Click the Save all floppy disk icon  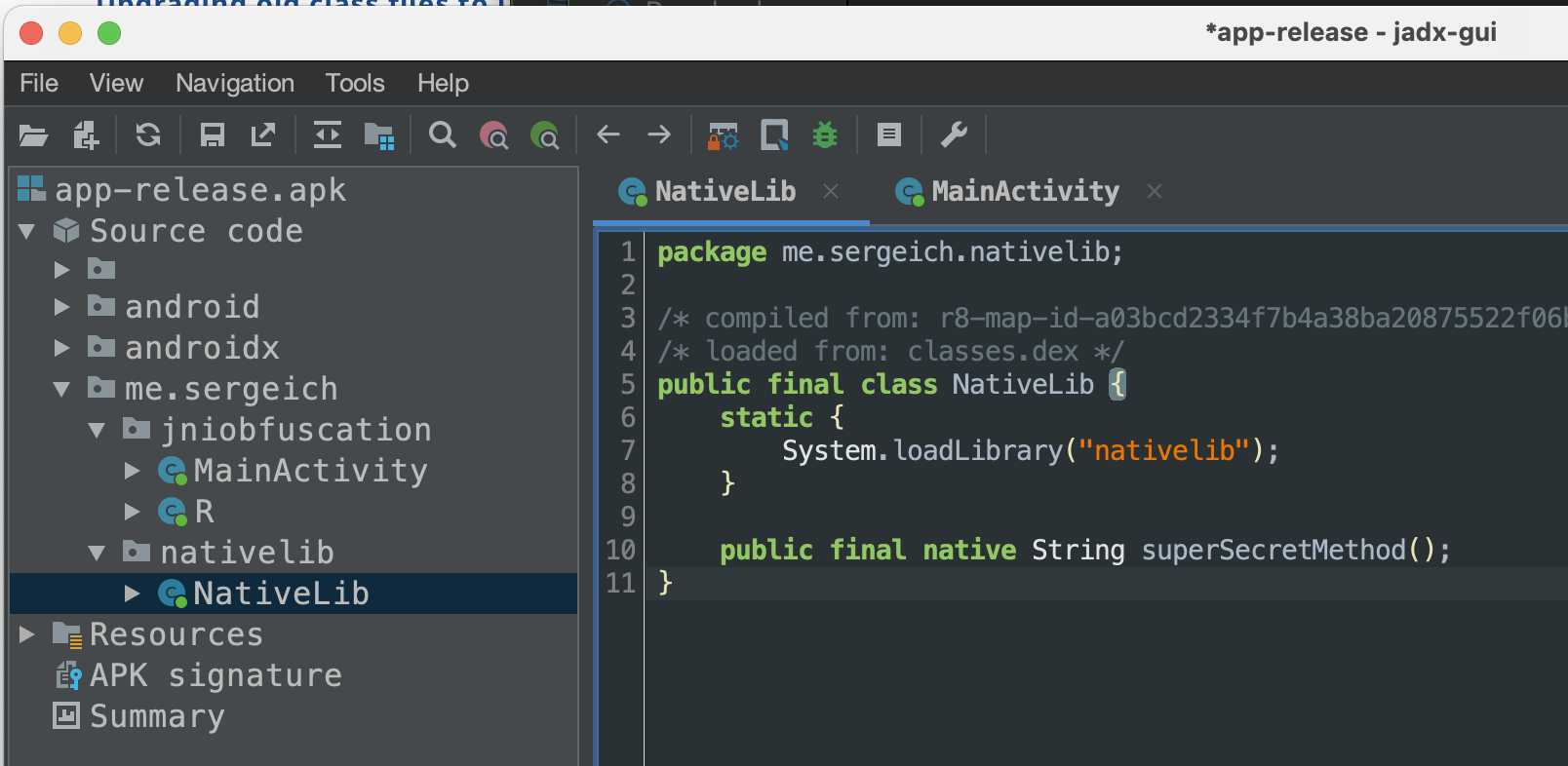(x=212, y=135)
